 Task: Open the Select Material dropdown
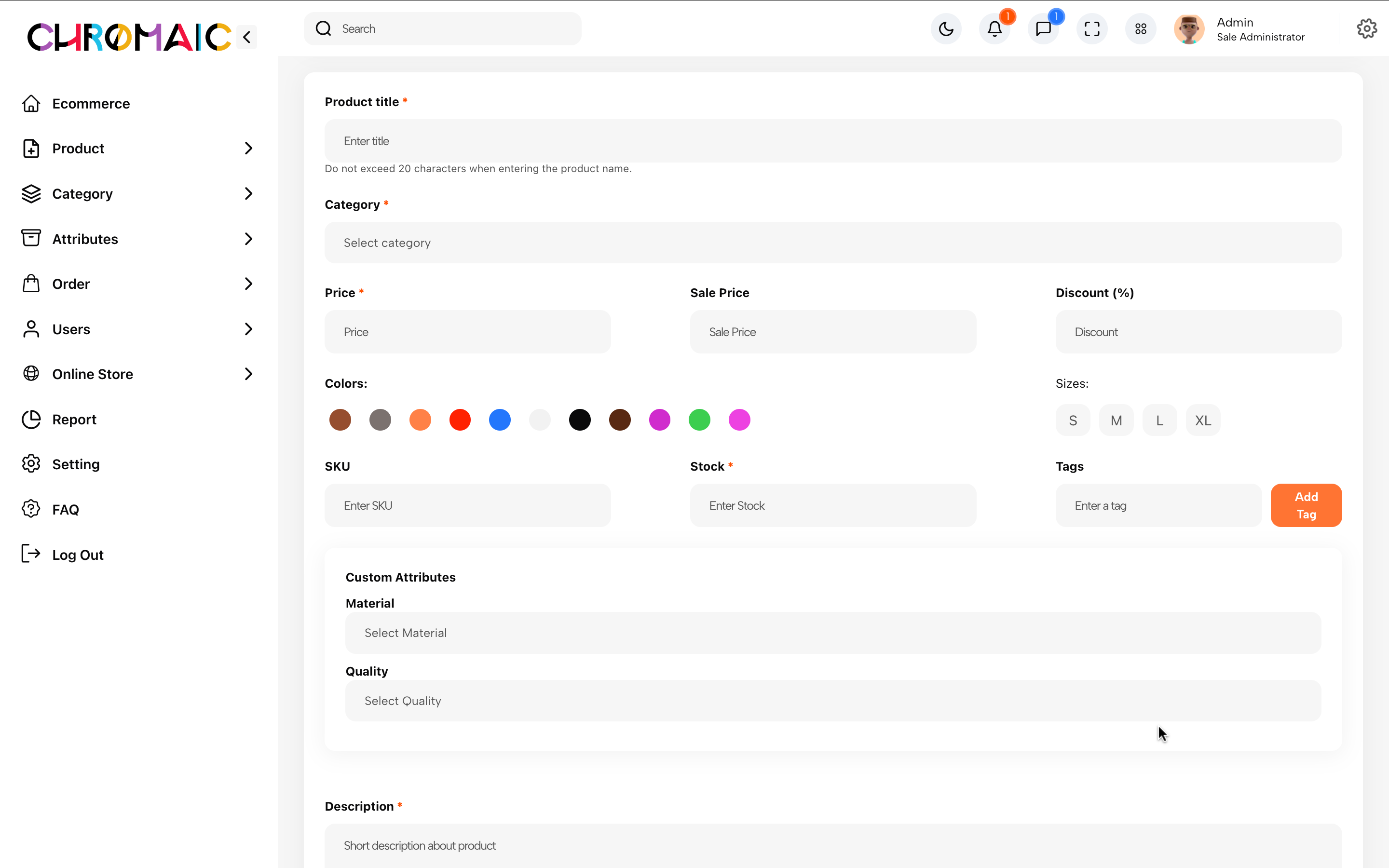click(833, 633)
